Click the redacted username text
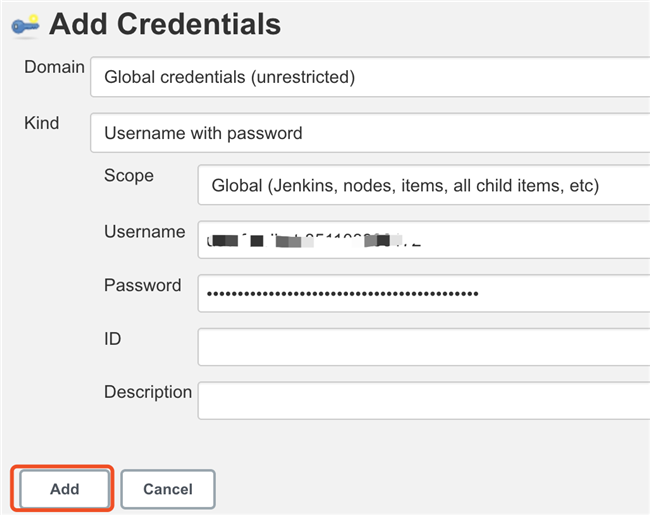 click(x=312, y=240)
